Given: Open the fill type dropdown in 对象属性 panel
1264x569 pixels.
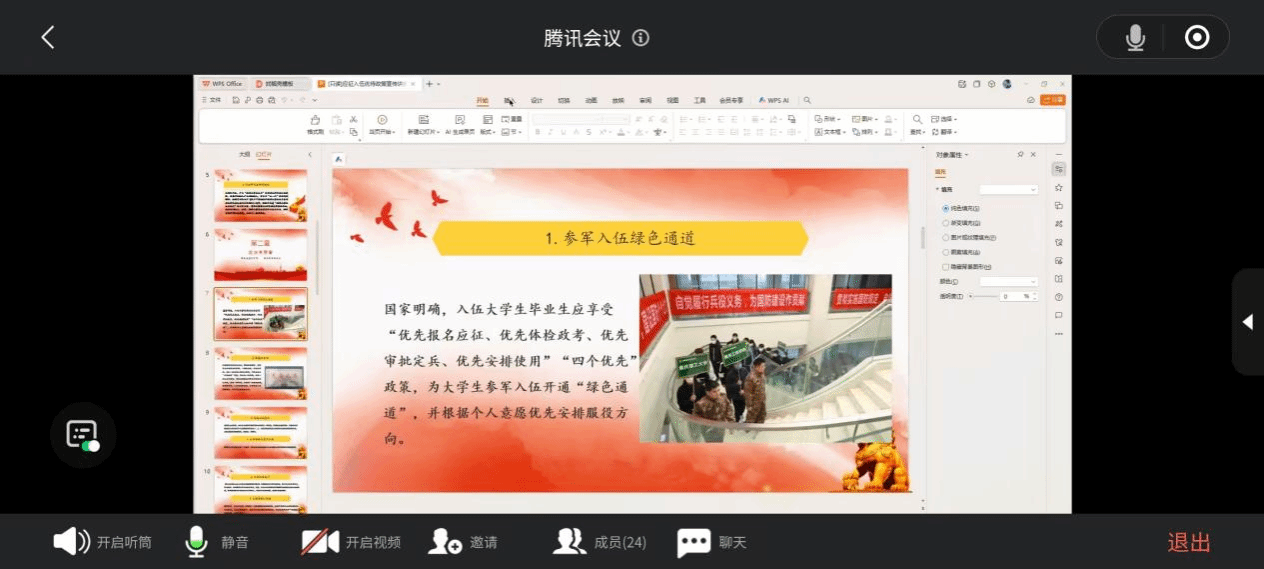Looking at the screenshot, I should click(x=1008, y=189).
